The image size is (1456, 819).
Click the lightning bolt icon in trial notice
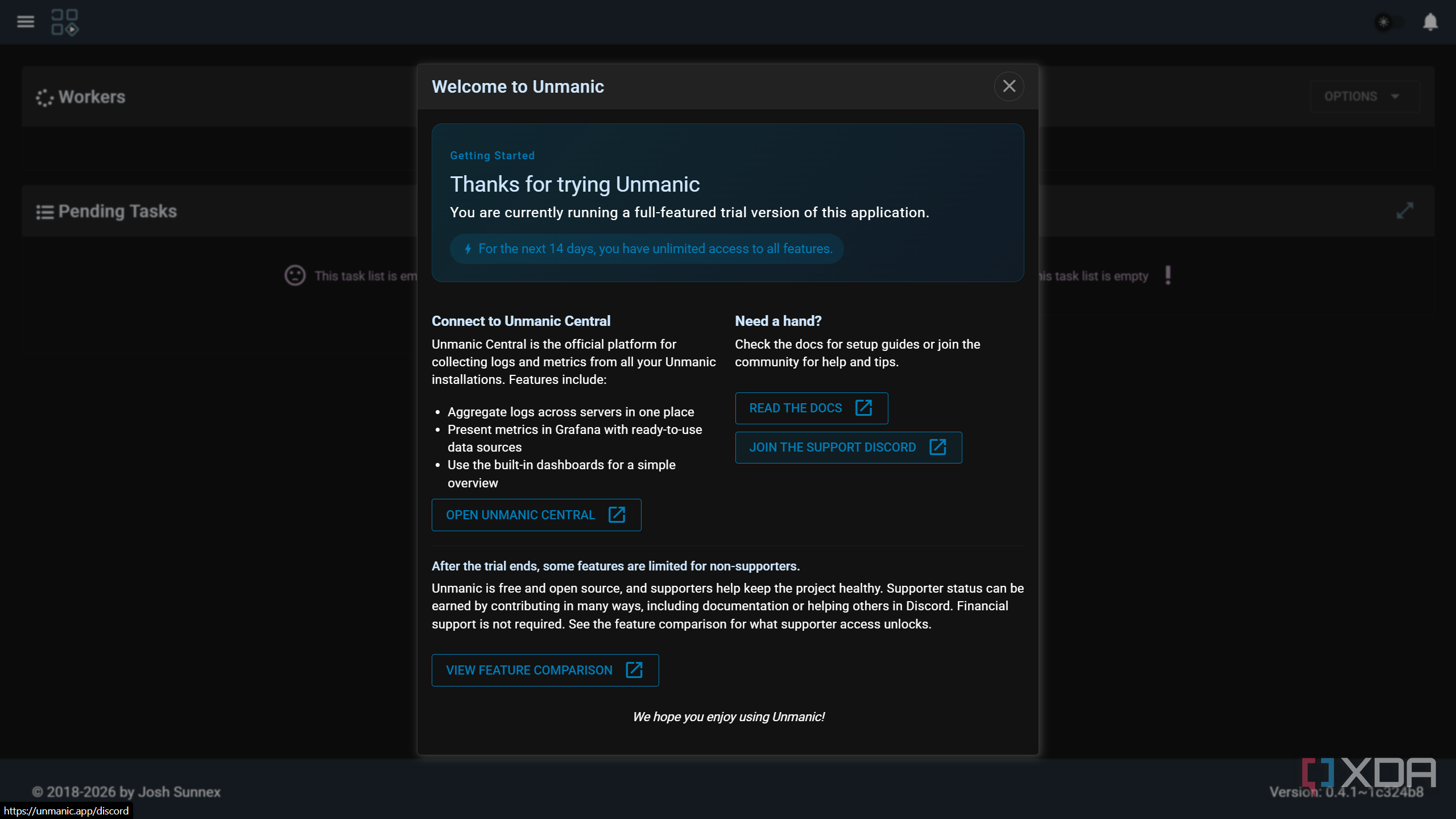pyautogui.click(x=468, y=249)
